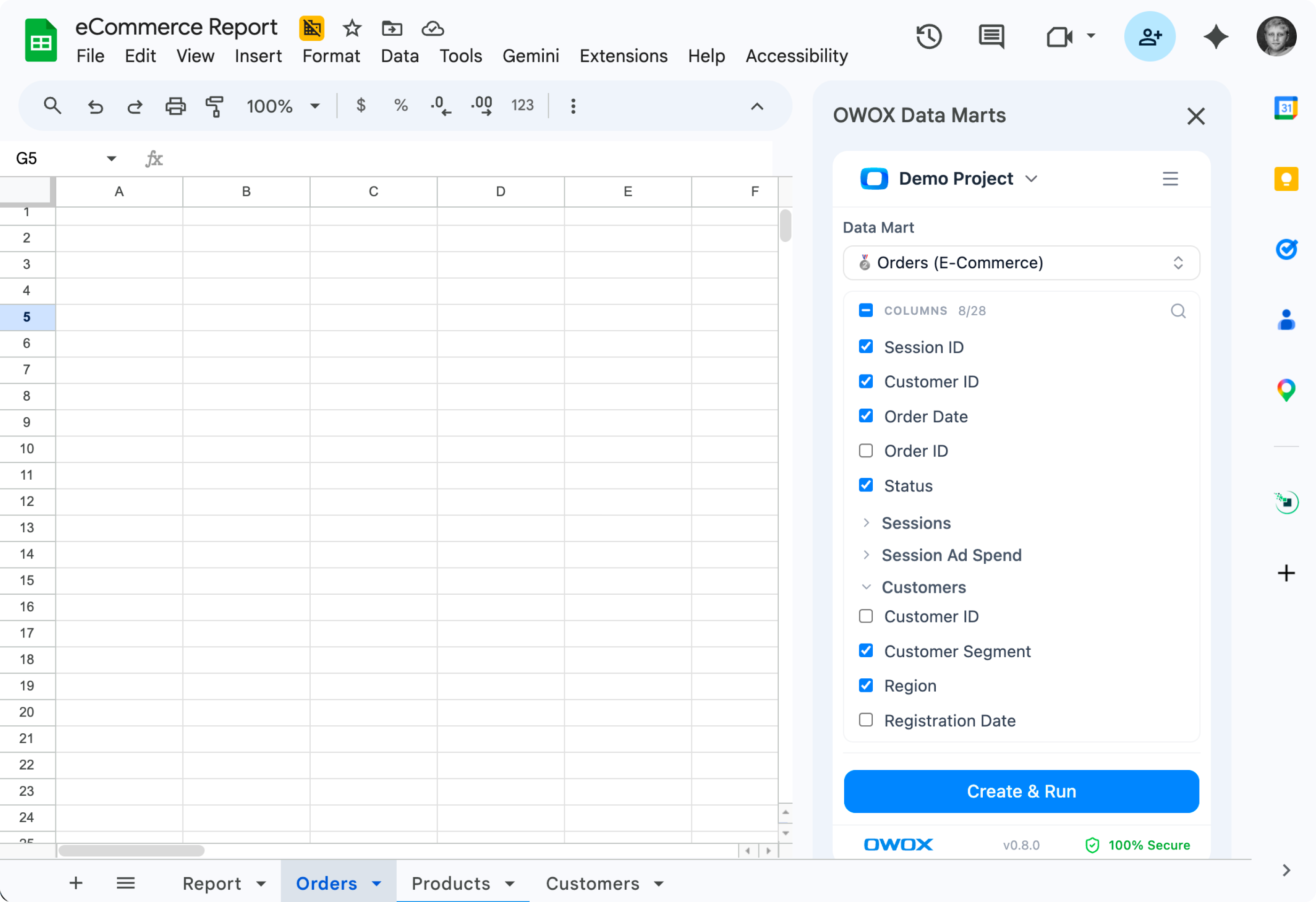1316x902 pixels.
Task: Check the Registration Date checkbox
Action: tap(866, 720)
